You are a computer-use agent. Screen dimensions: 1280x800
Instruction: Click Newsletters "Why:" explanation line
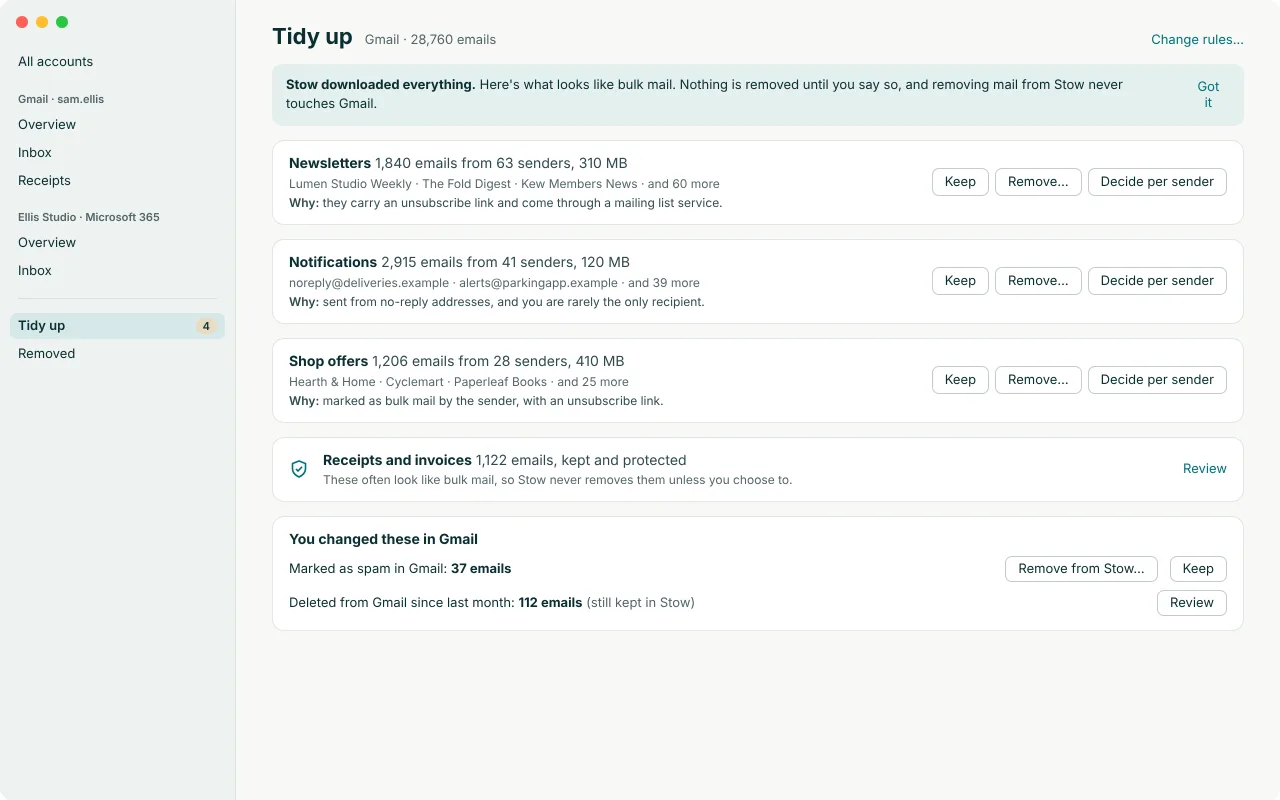click(x=505, y=203)
